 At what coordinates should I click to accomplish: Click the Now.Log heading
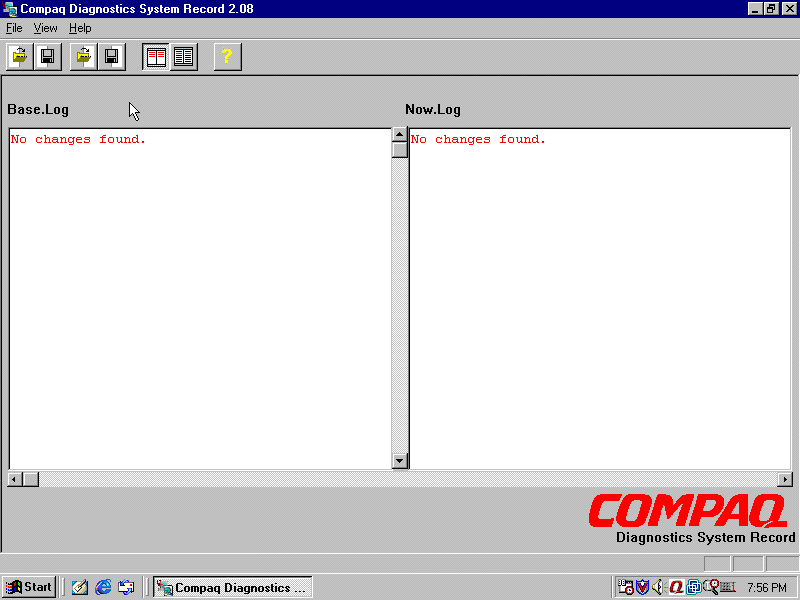click(x=433, y=110)
